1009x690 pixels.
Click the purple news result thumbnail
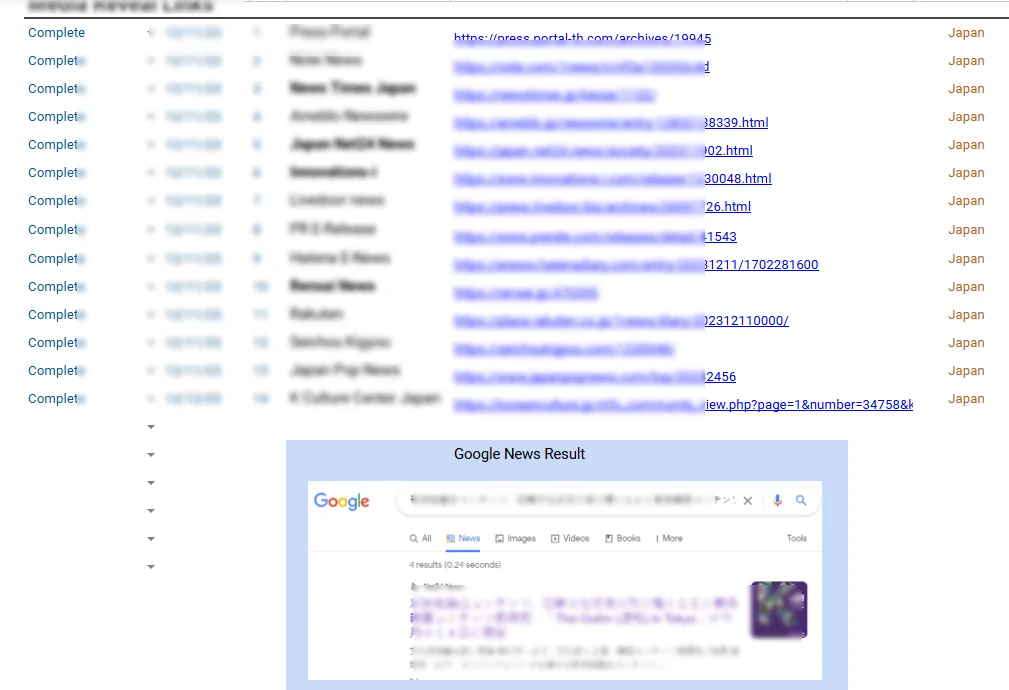779,610
